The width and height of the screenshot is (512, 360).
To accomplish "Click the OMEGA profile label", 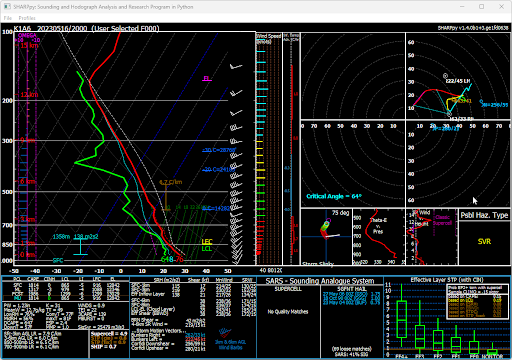I will click(27, 35).
